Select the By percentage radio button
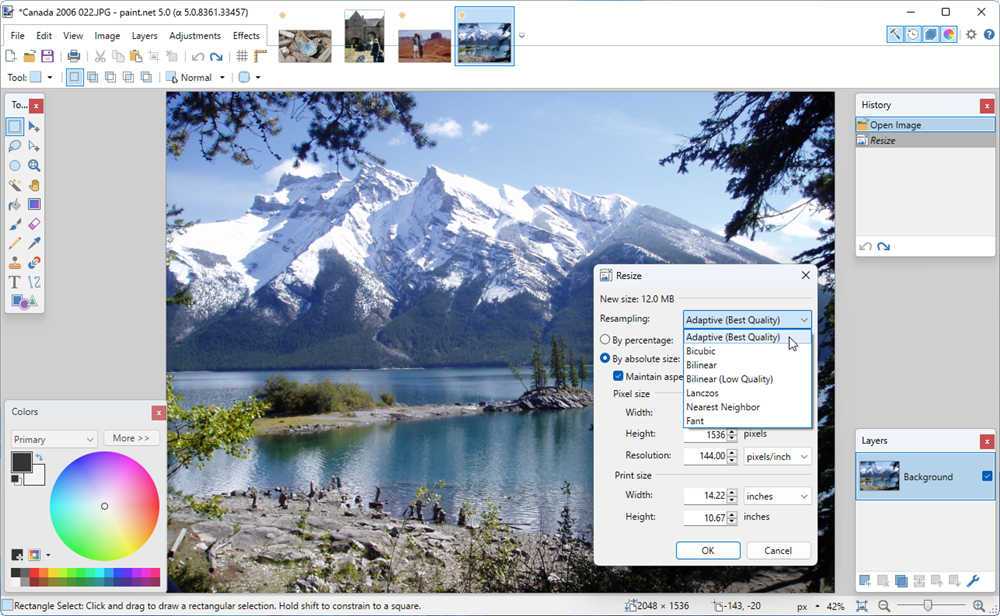This screenshot has width=1000, height=616. tap(605, 340)
